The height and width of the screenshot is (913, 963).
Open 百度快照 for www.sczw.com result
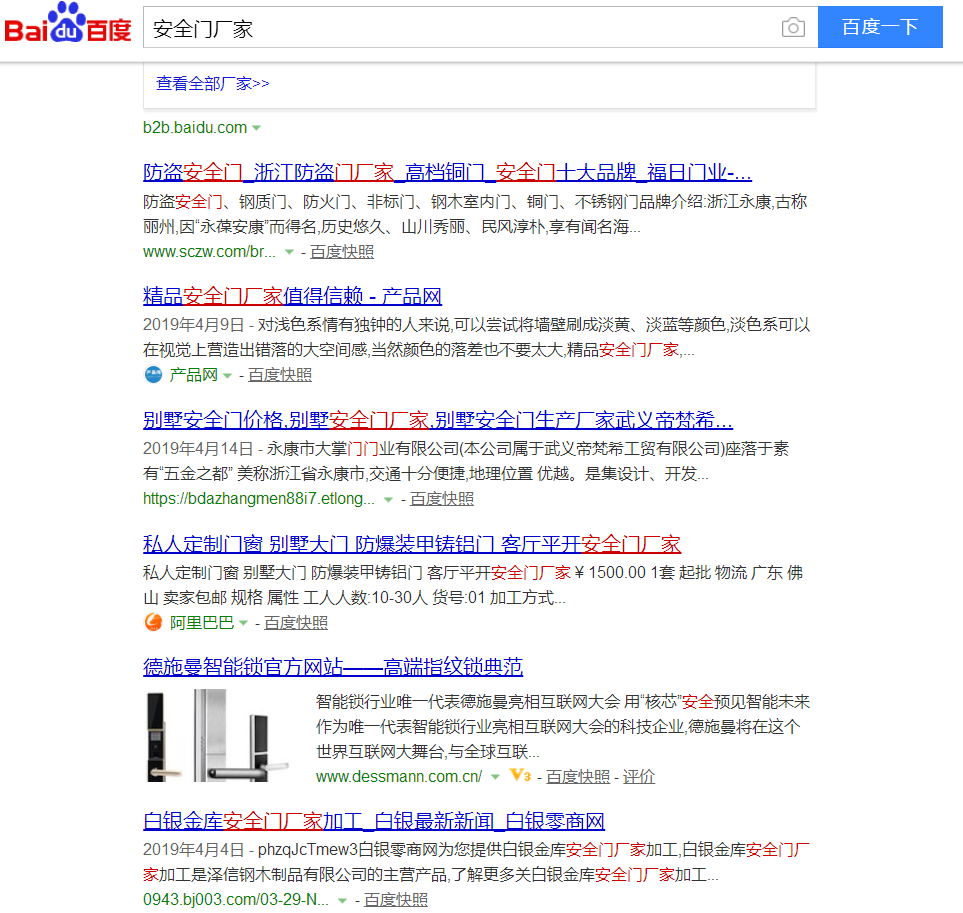(342, 252)
